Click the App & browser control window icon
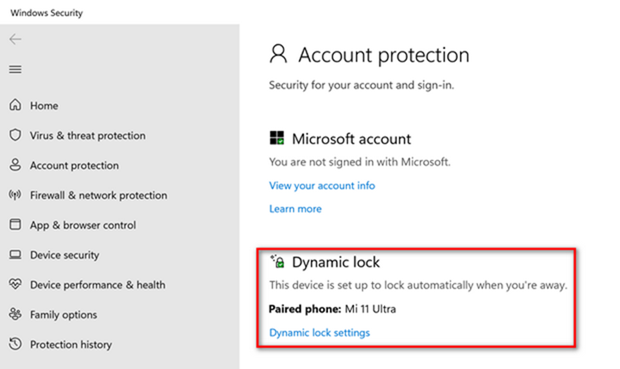620x369 pixels. 15,225
